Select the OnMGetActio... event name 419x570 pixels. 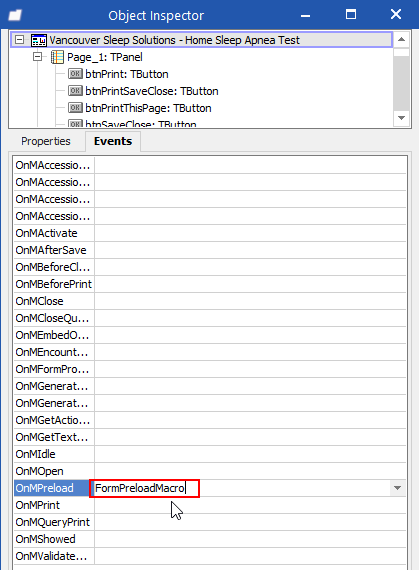(52, 420)
